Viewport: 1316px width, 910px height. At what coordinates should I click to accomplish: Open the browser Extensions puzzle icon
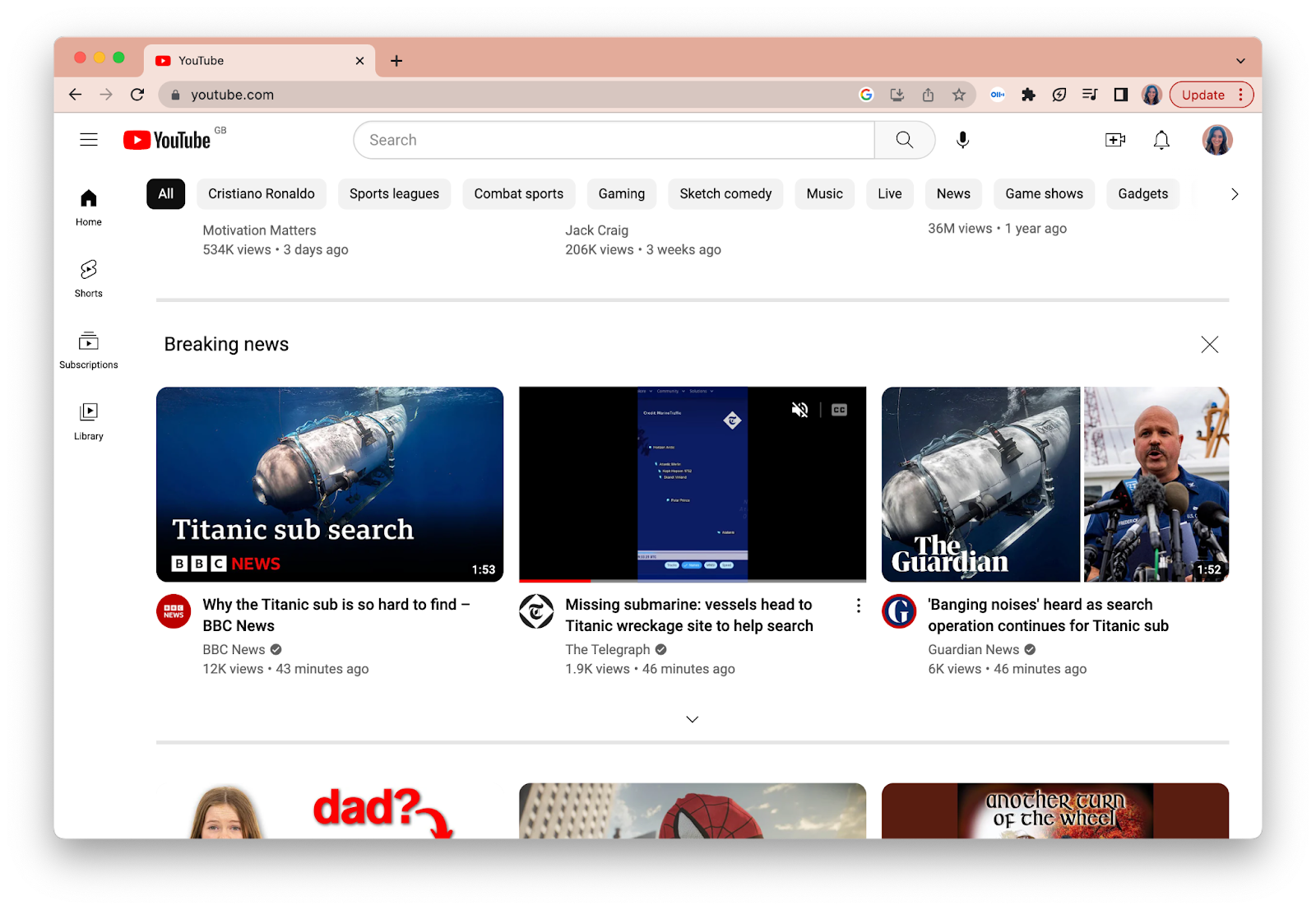point(1028,95)
